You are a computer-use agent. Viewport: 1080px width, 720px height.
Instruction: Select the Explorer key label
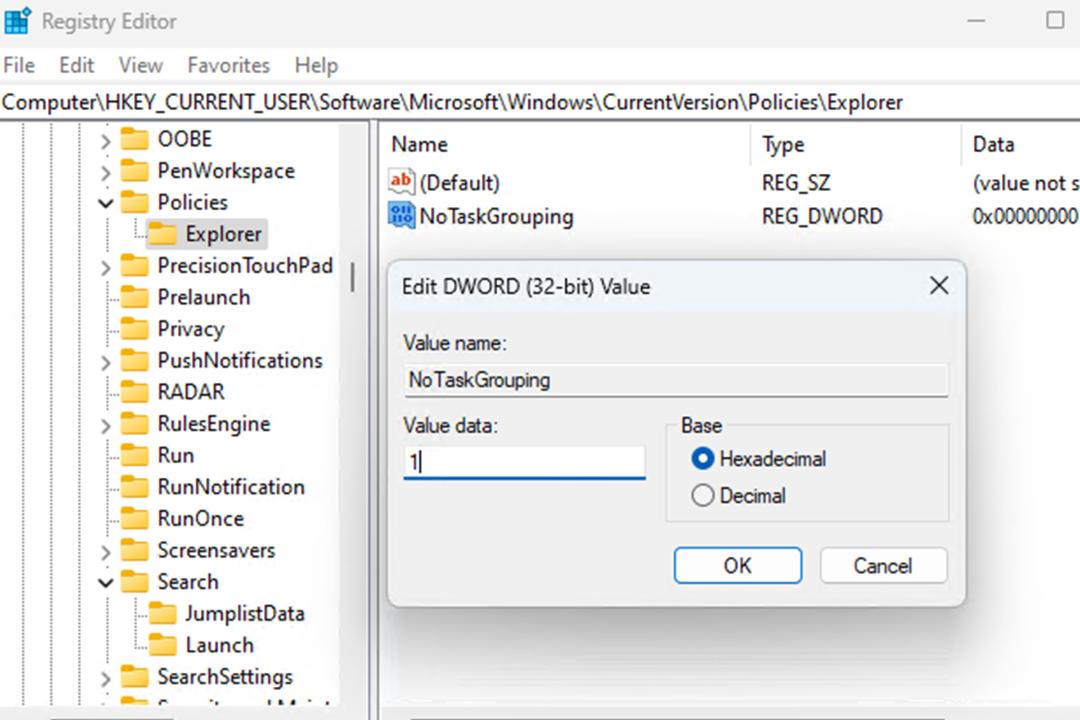[224, 234]
